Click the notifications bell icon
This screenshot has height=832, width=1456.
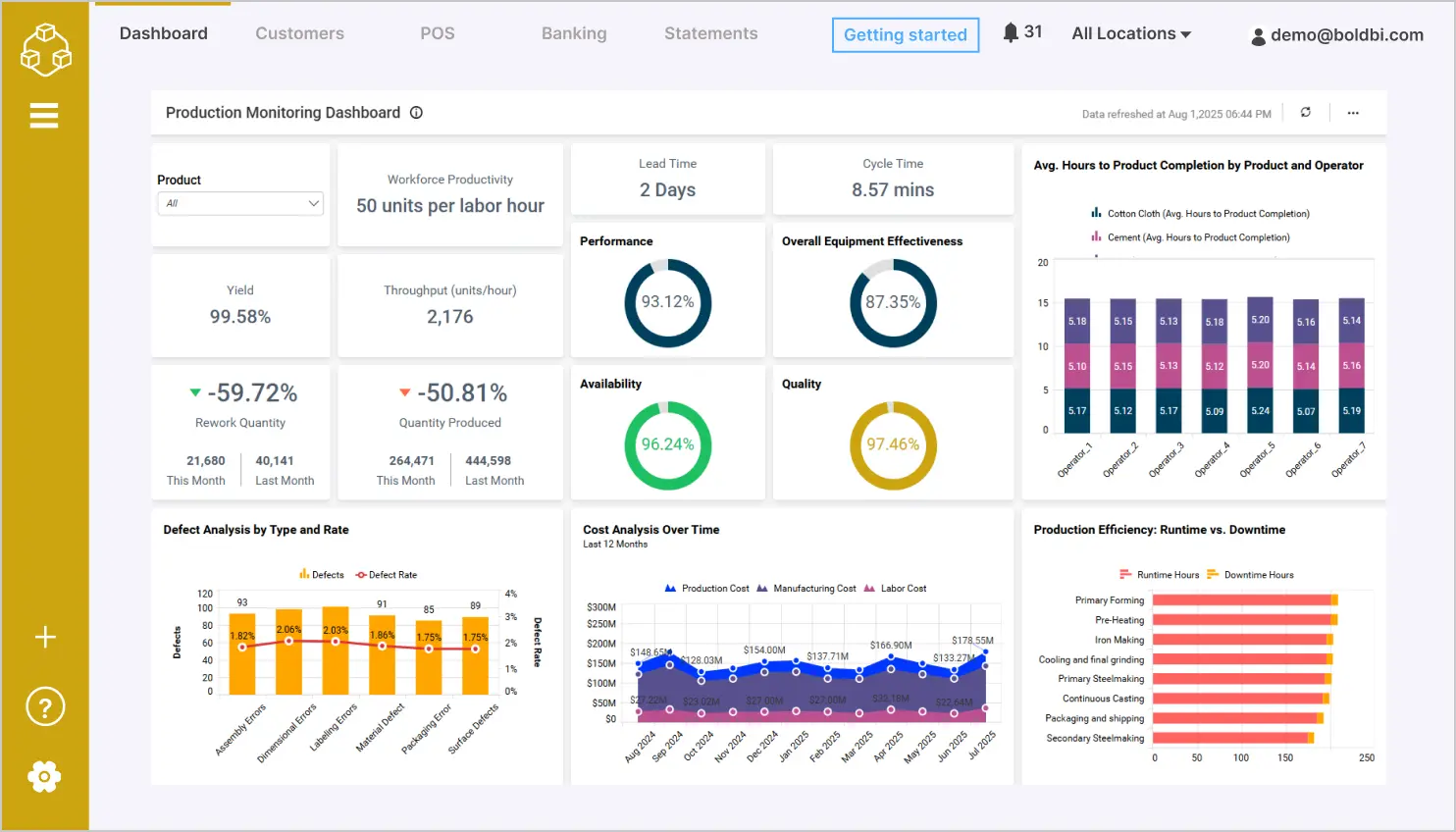[1011, 32]
